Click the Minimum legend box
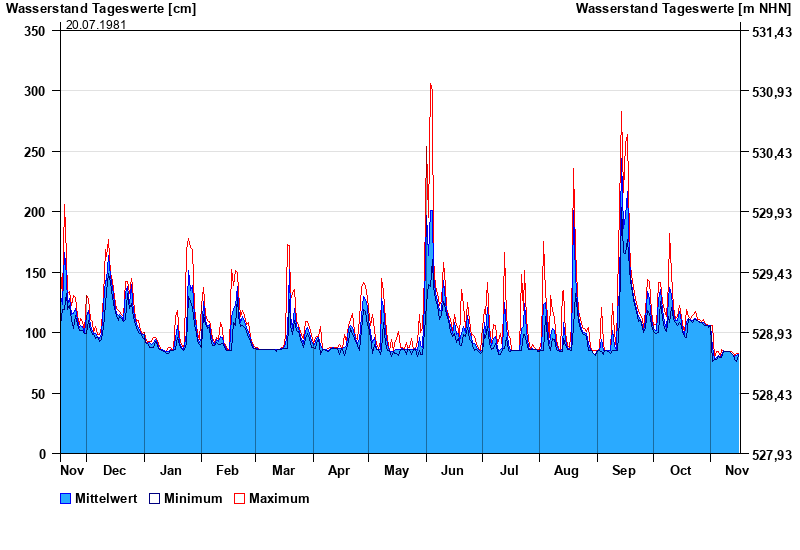This screenshot has height=550, width=800. pos(154,498)
